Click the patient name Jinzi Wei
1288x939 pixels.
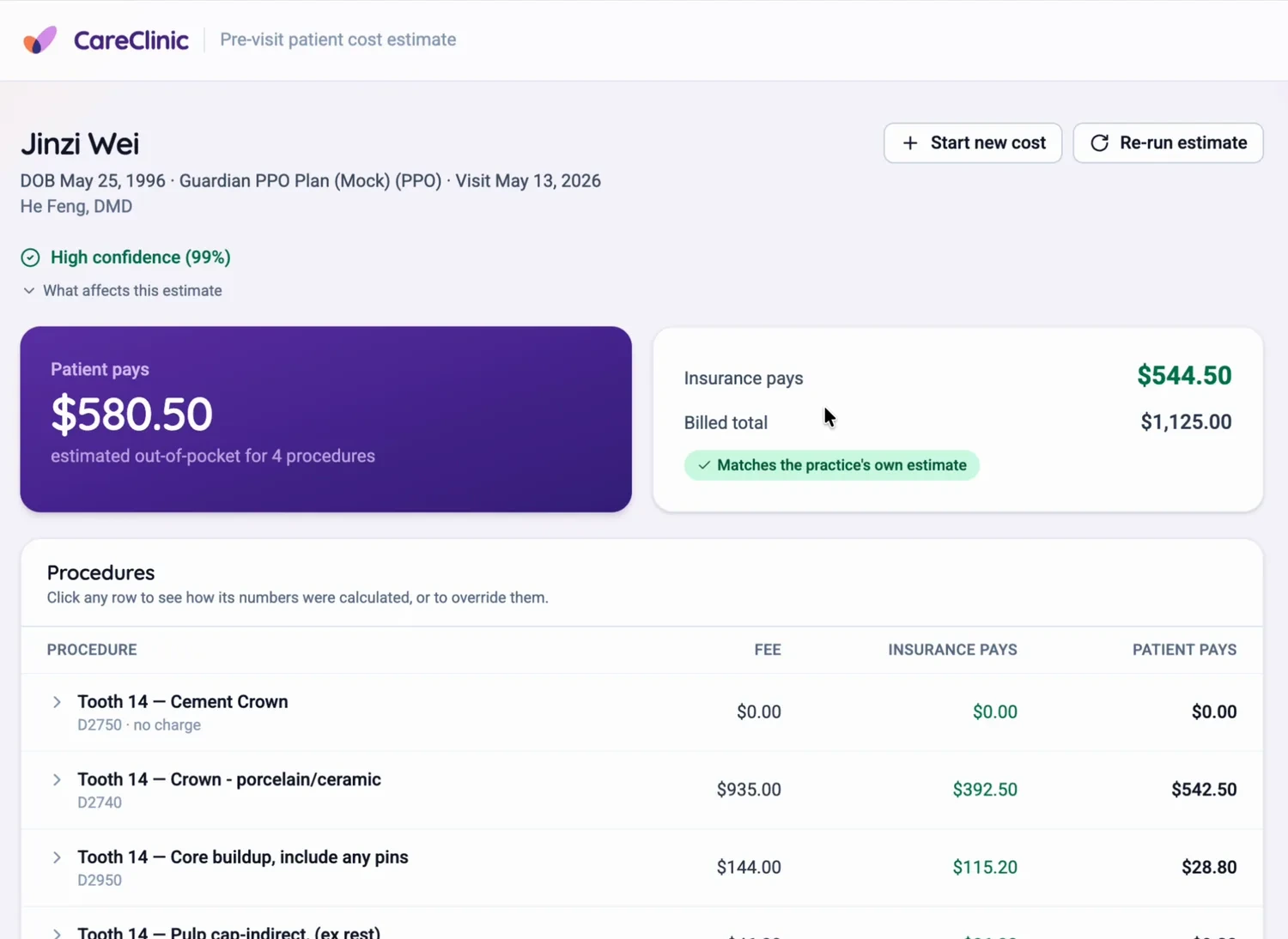pyautogui.click(x=80, y=143)
